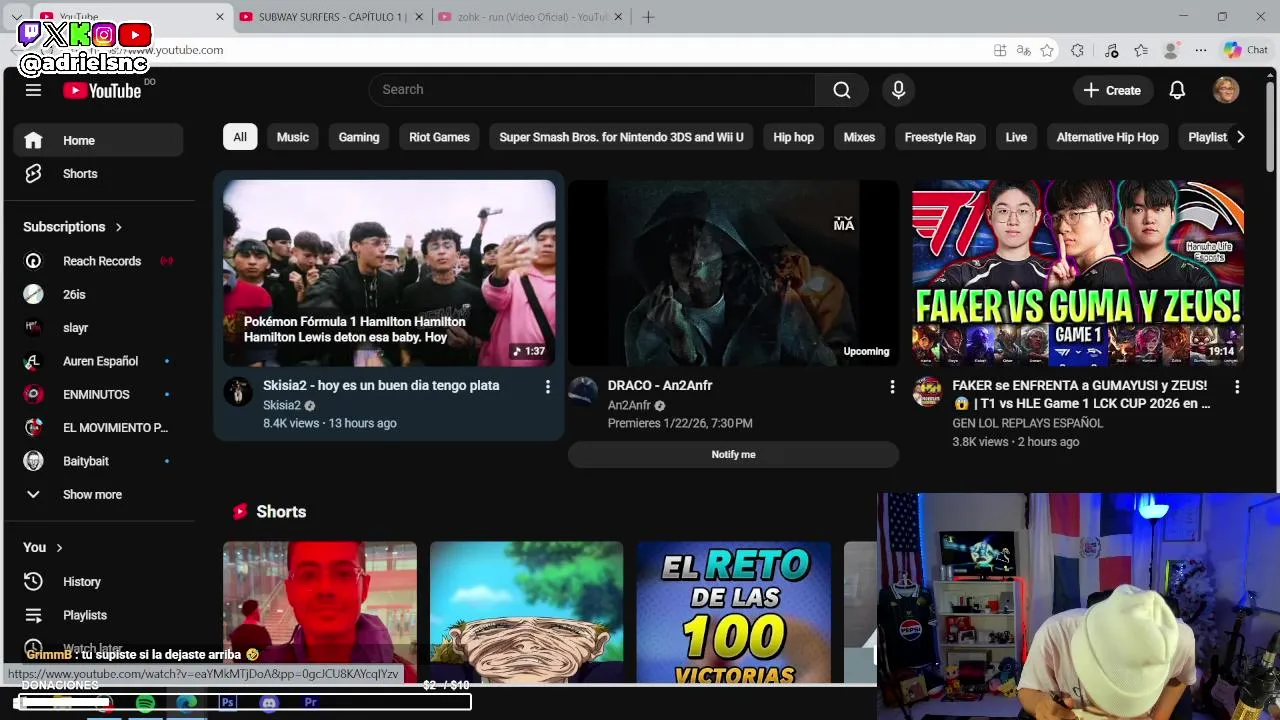Open Copilot Chat in browser toolbar

[1245, 50]
